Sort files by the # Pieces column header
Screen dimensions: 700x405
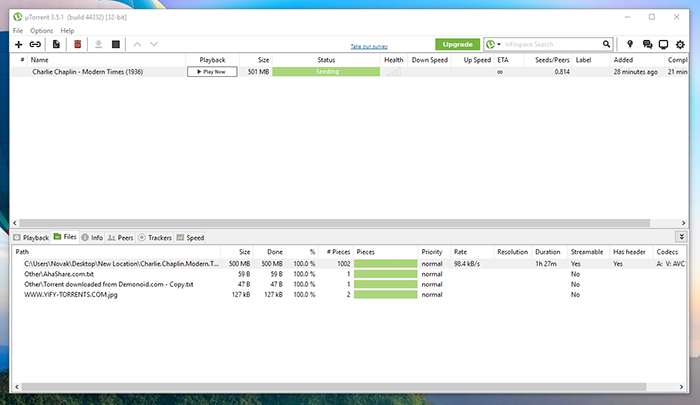336,252
